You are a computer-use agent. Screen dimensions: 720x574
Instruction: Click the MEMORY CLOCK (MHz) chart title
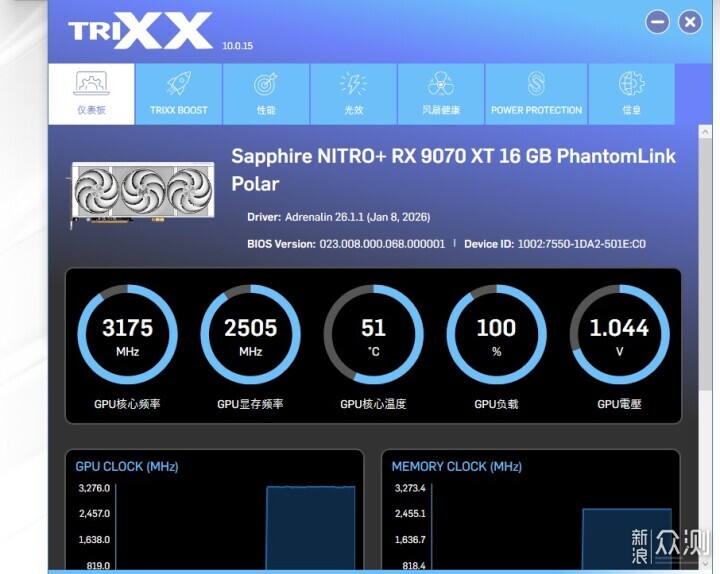click(456, 467)
